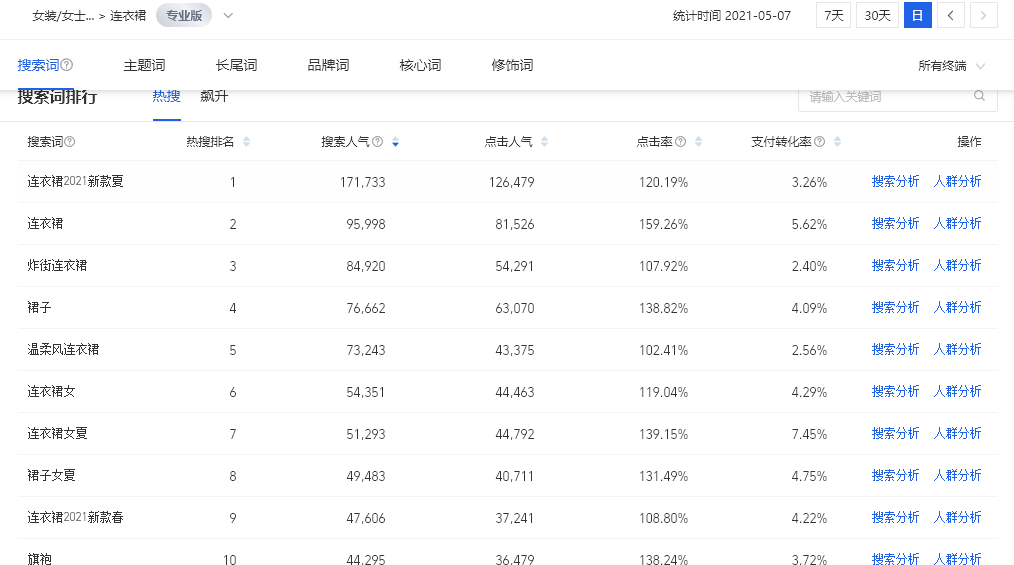Sort by 点击率 column arrows

click(x=698, y=142)
